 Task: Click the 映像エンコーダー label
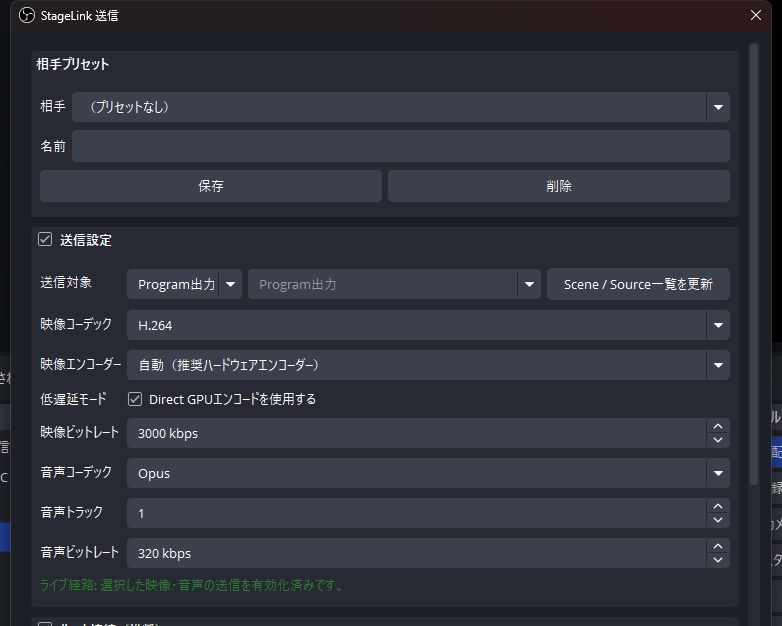click(x=80, y=365)
